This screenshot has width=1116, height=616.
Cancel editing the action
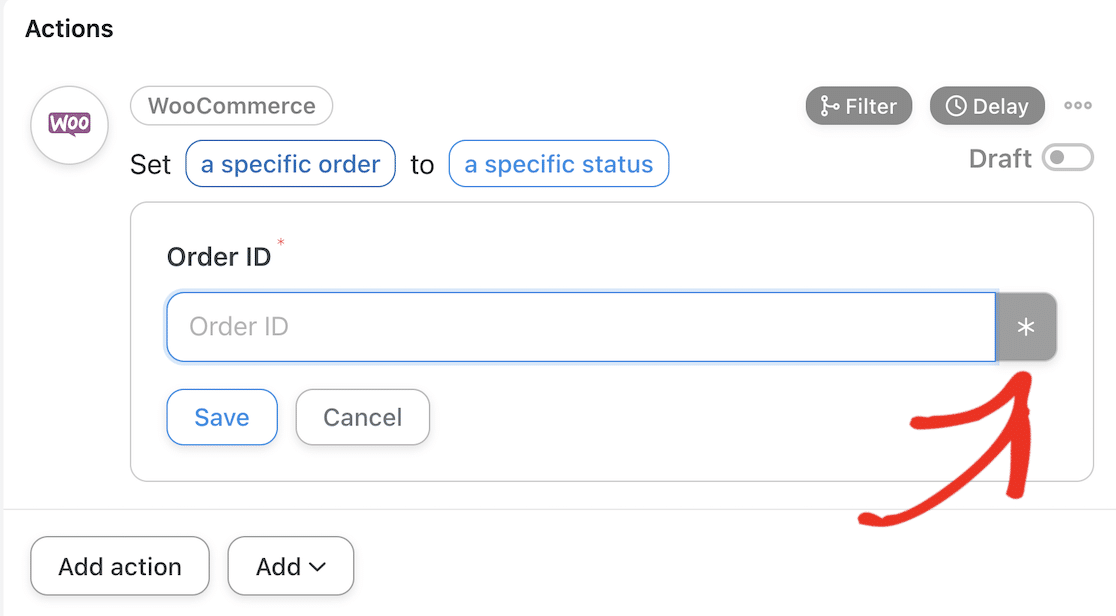click(362, 417)
